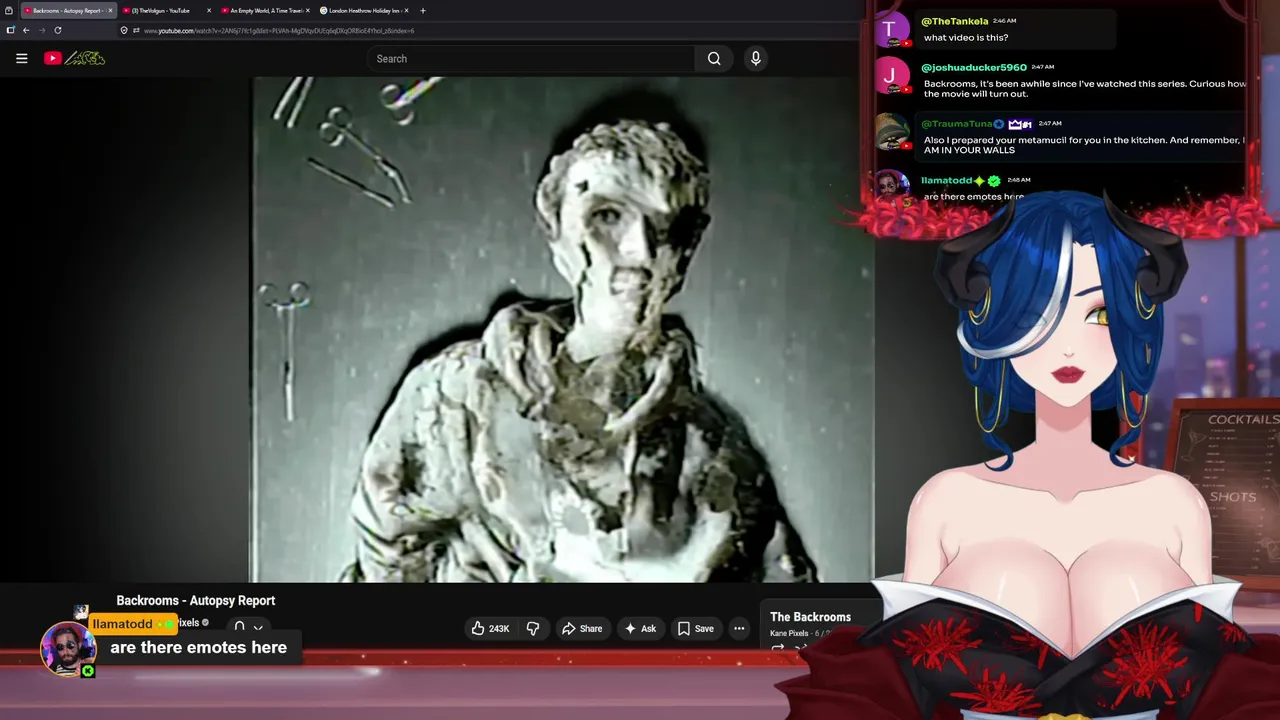This screenshot has width=1280, height=720.
Task: Click the 'what video is this?' chat message
Action: [x=966, y=38]
